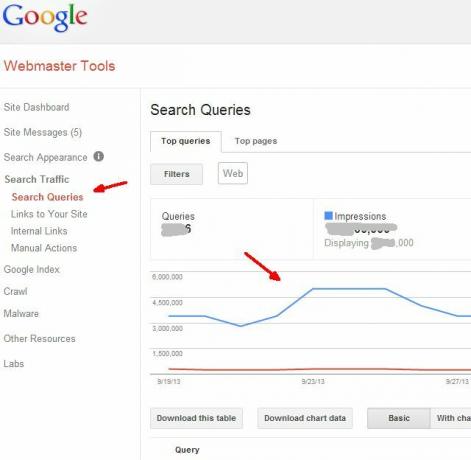
Task: Click the Search Appearance info icon
Action: point(99,156)
